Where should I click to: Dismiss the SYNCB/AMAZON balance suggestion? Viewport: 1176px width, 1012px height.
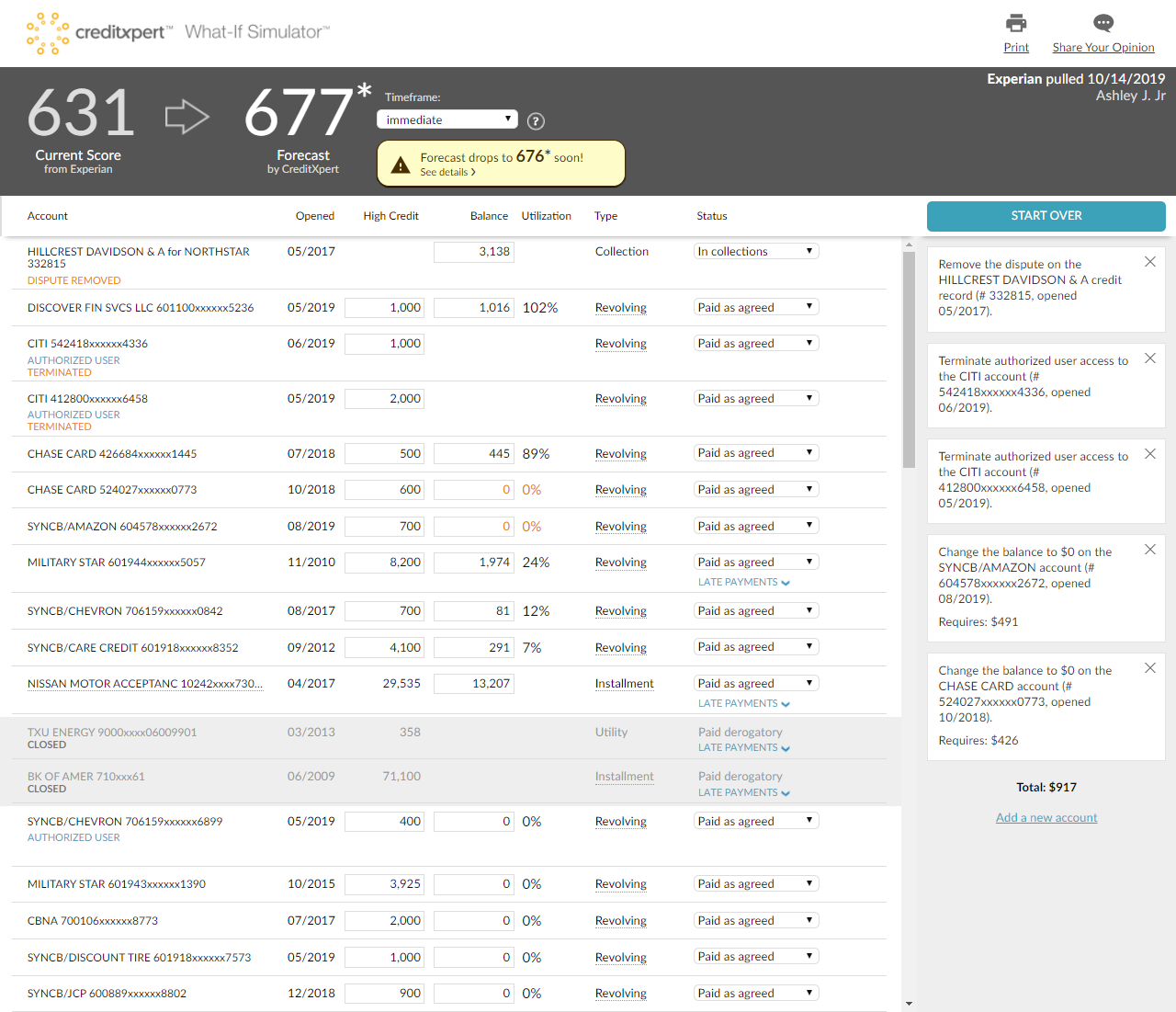(1149, 550)
